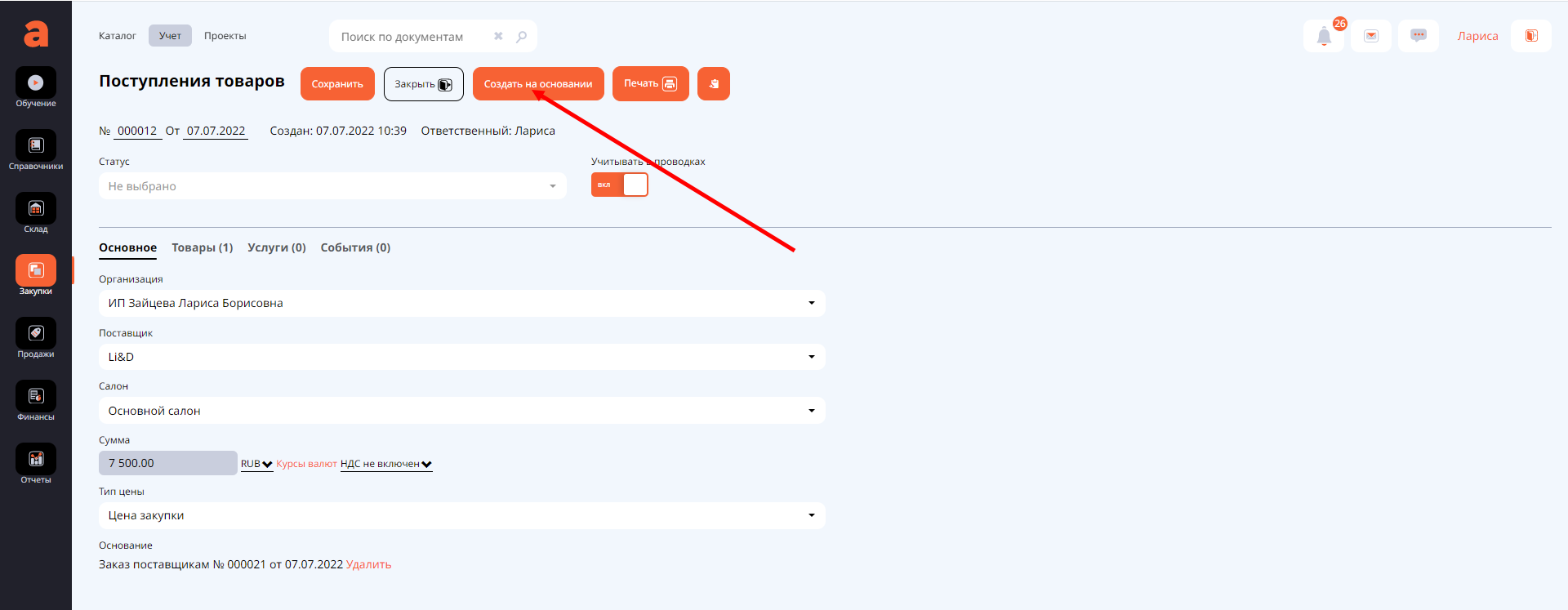This screenshot has width=1568, height=610.
Task: Expand the Статус dropdown
Action: point(332,186)
